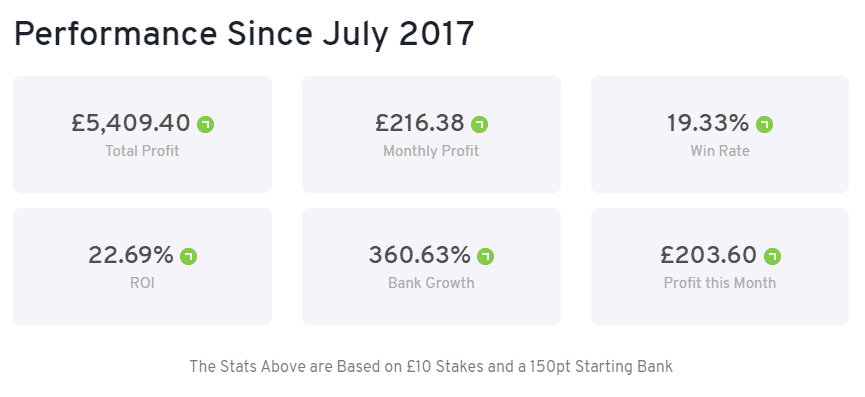Click green trend icon beside 360.63%
Viewport: 865px width, 397px height.
[485, 257]
